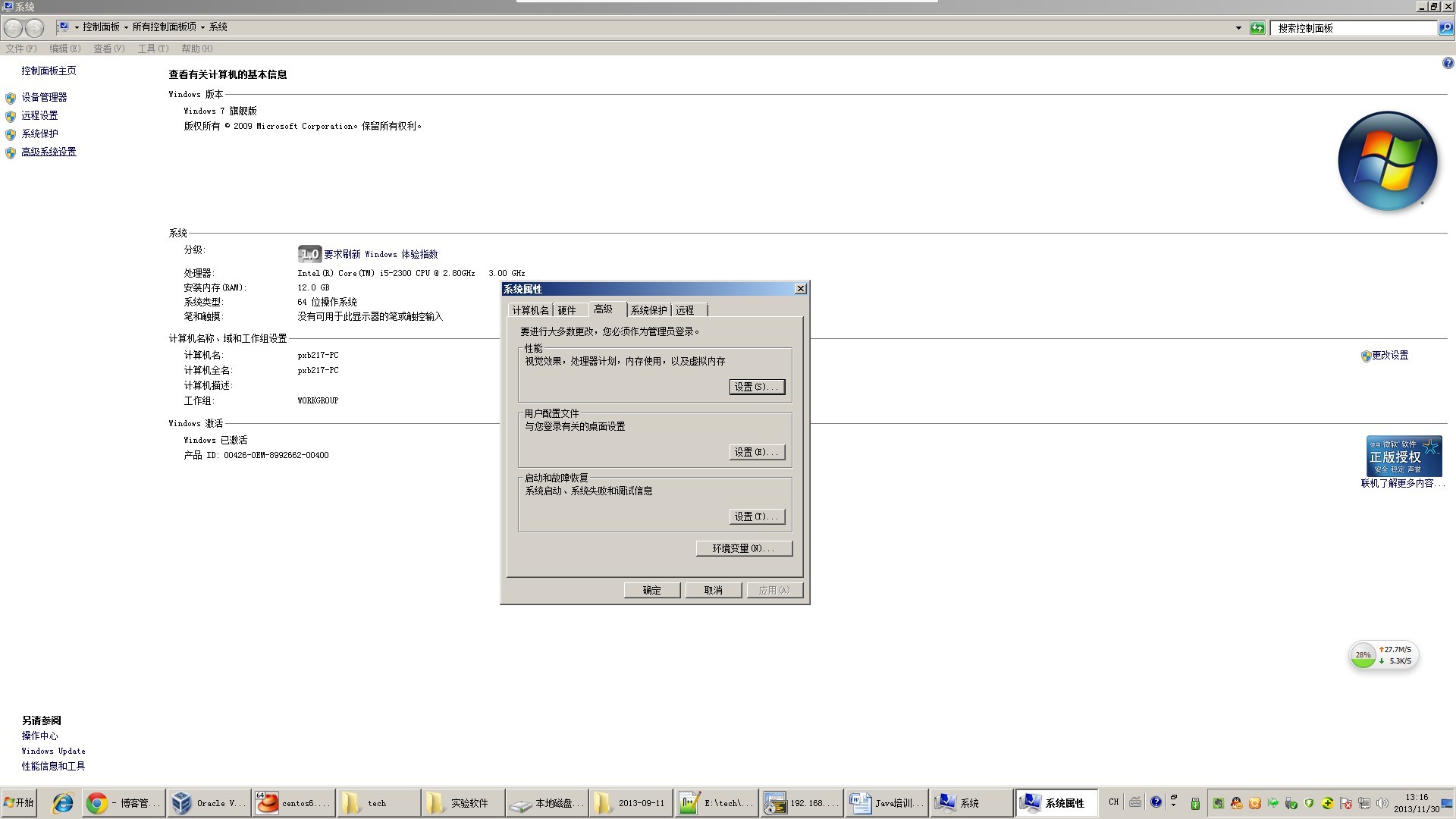Screen dimensions: 1456x819
Task: Open 远程设置 in the sidebar
Action: [x=39, y=115]
